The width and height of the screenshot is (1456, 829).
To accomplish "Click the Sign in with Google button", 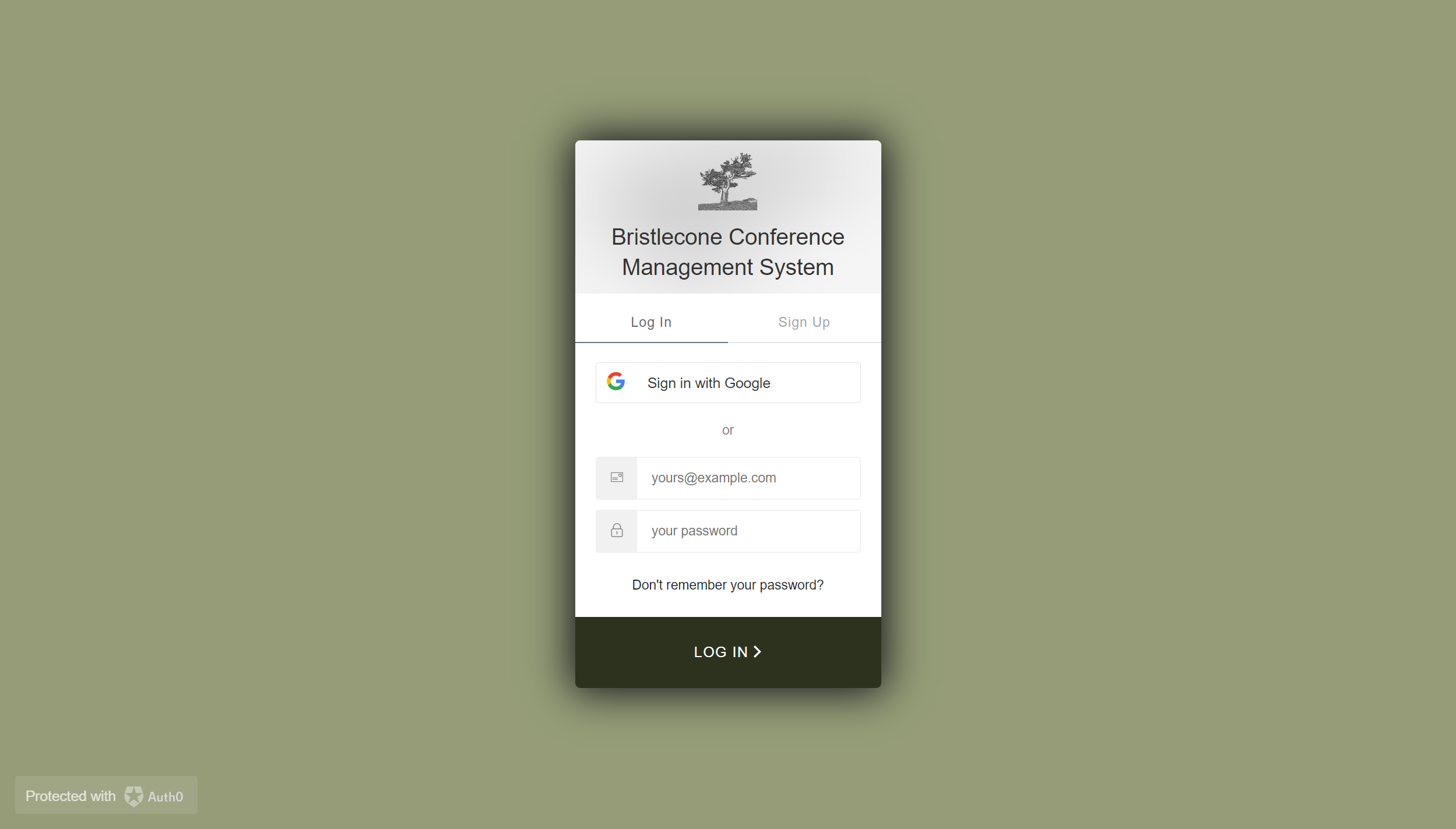I will pyautogui.click(x=728, y=383).
